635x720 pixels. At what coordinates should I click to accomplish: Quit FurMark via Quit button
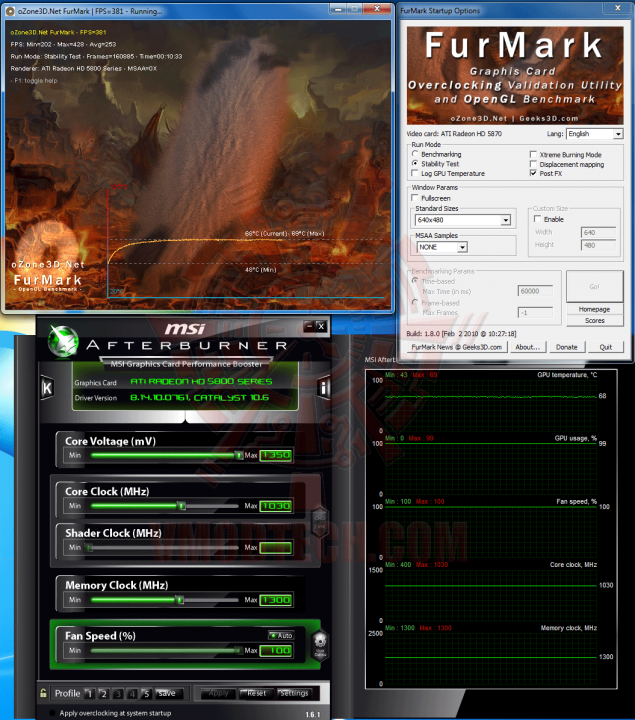(606, 347)
